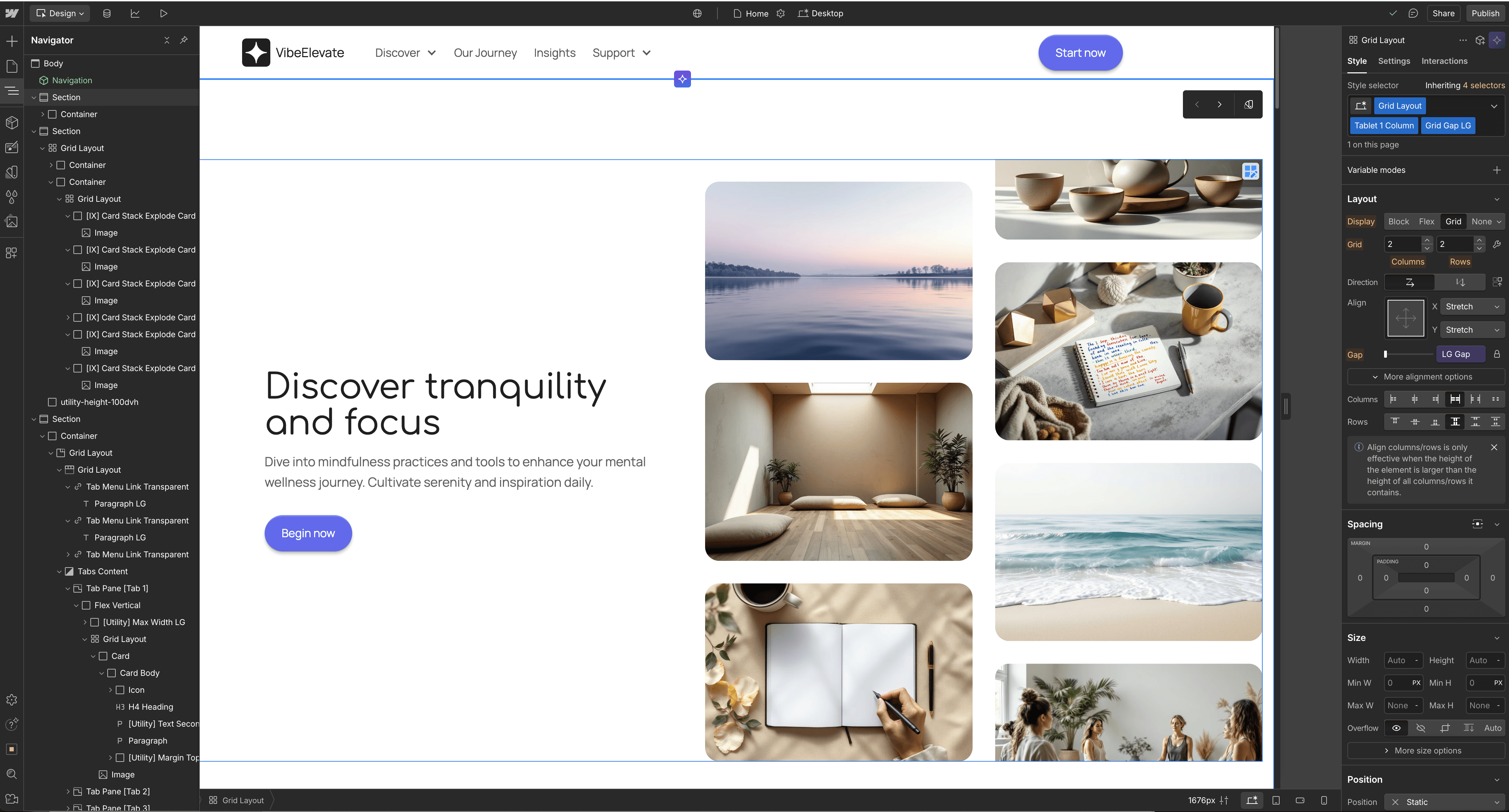
Task: Set overflow to hidden with crossed-eye icon
Action: [x=1420, y=728]
